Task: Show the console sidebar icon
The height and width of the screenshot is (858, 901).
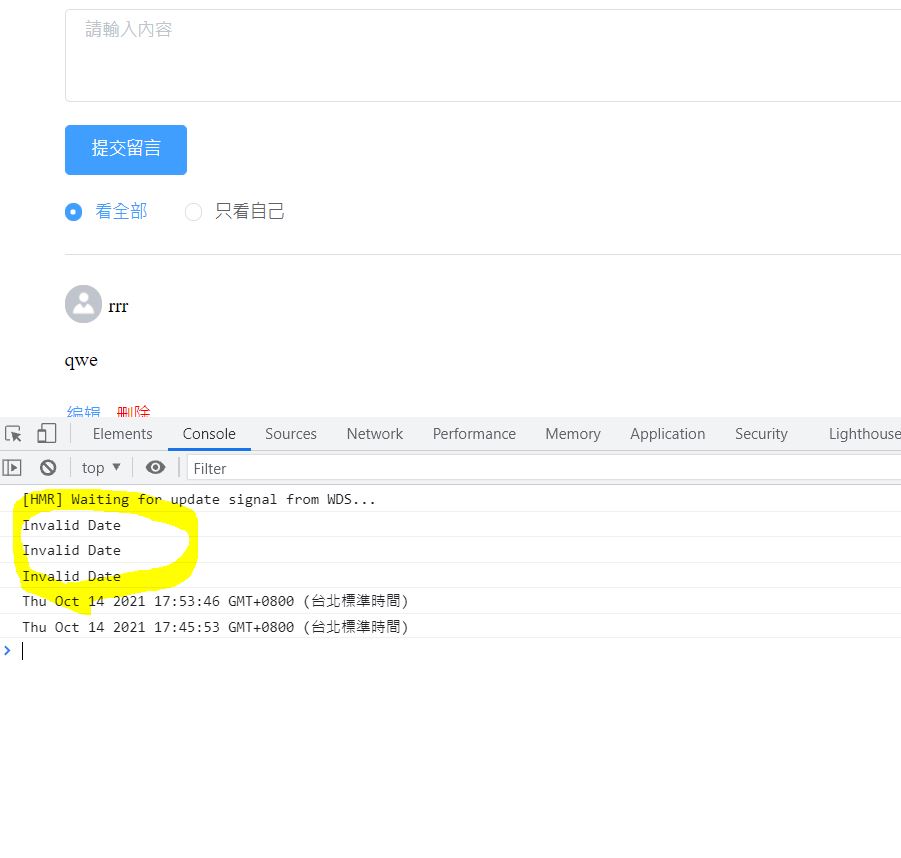Action: point(12,468)
